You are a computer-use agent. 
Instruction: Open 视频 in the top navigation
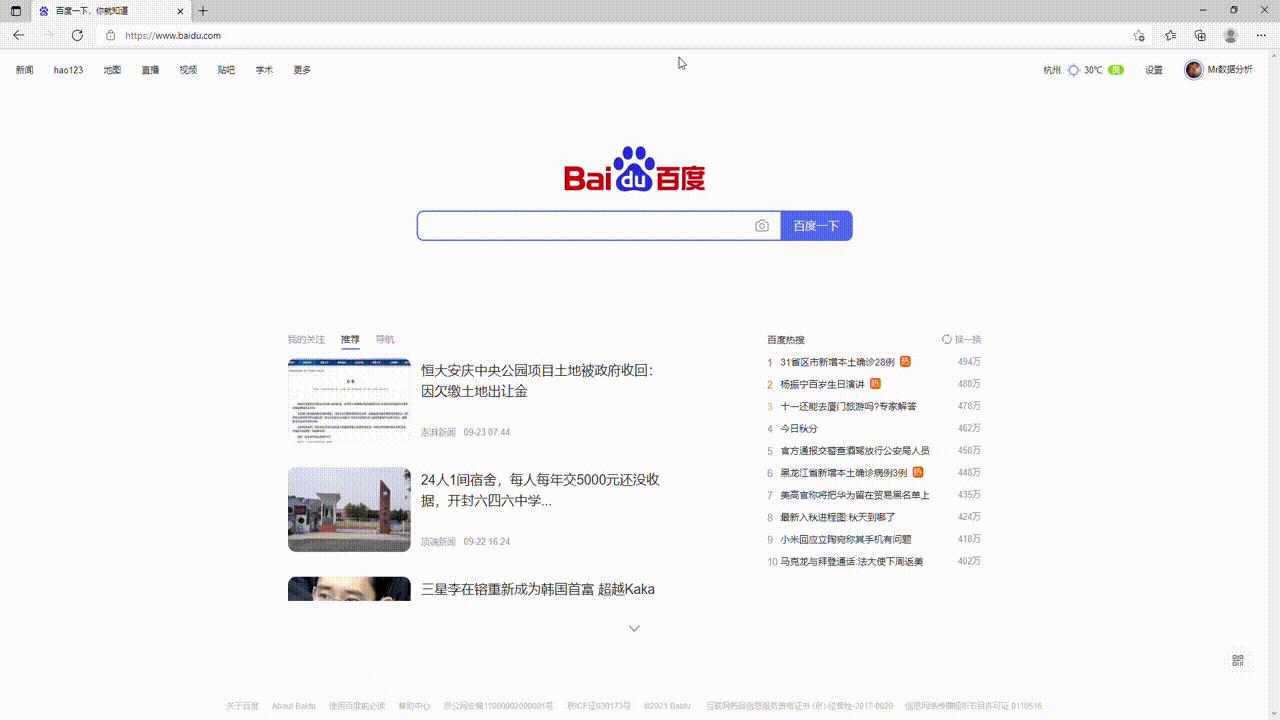(188, 70)
